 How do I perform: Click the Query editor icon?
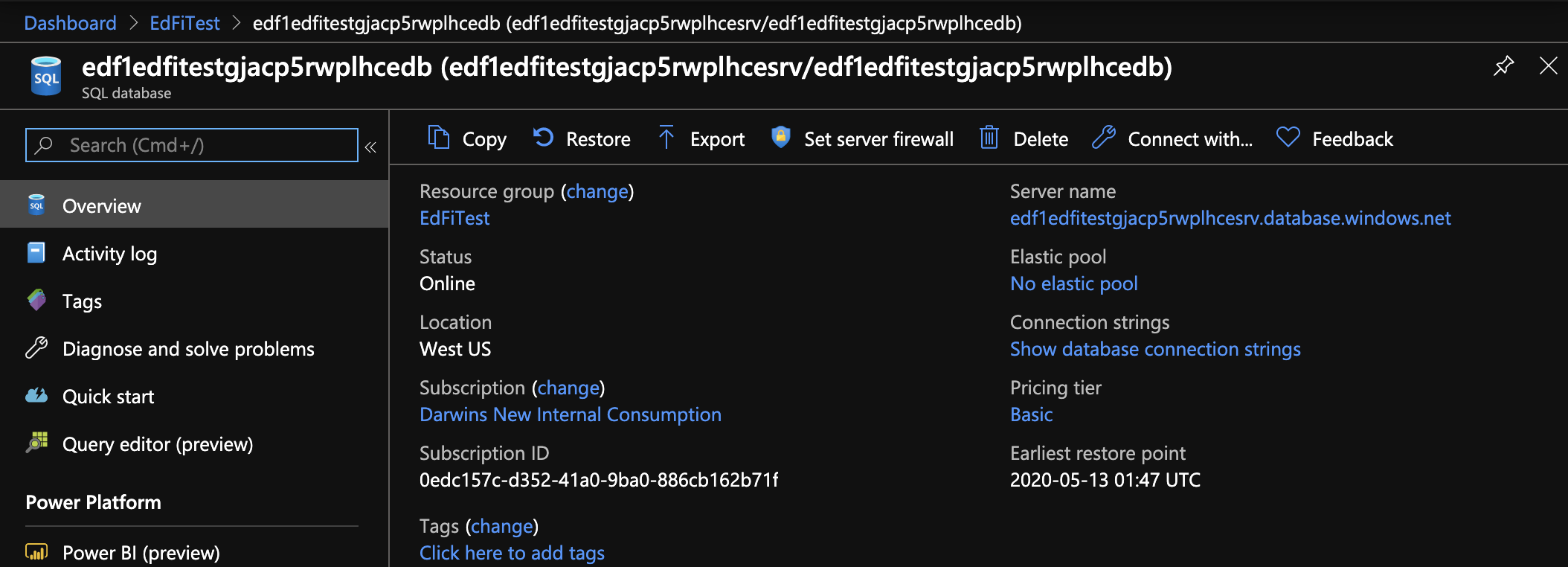(36, 443)
